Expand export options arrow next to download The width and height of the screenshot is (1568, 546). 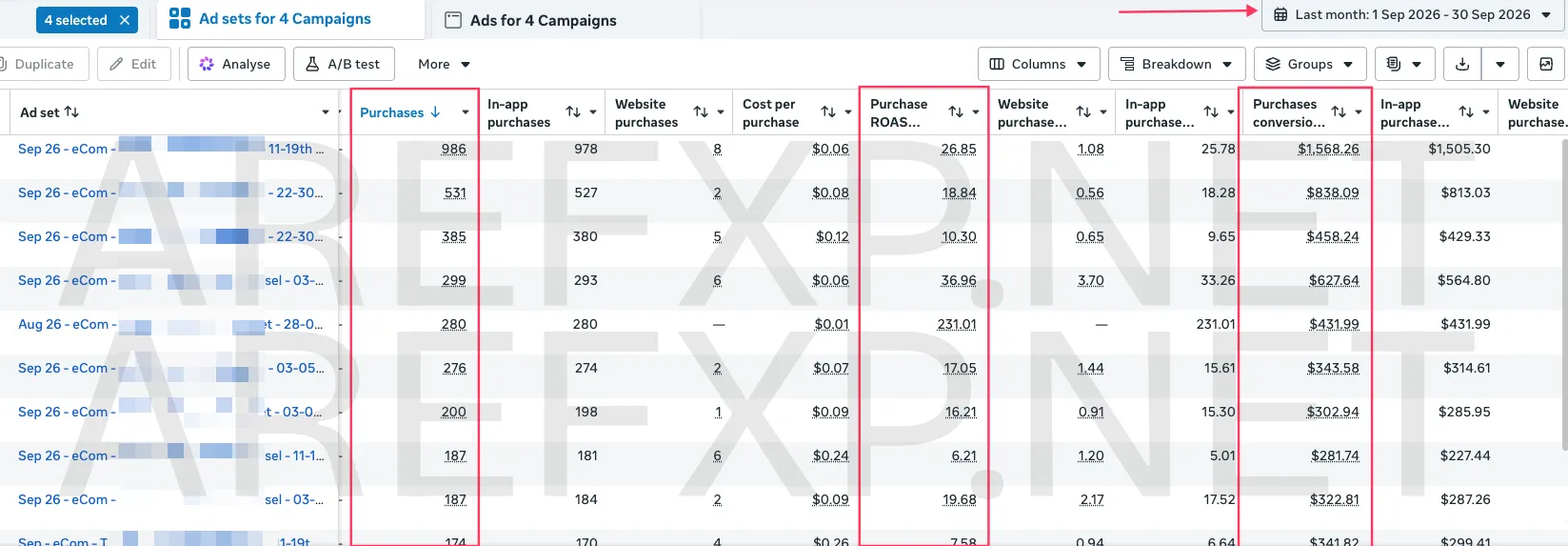[x=1500, y=64]
